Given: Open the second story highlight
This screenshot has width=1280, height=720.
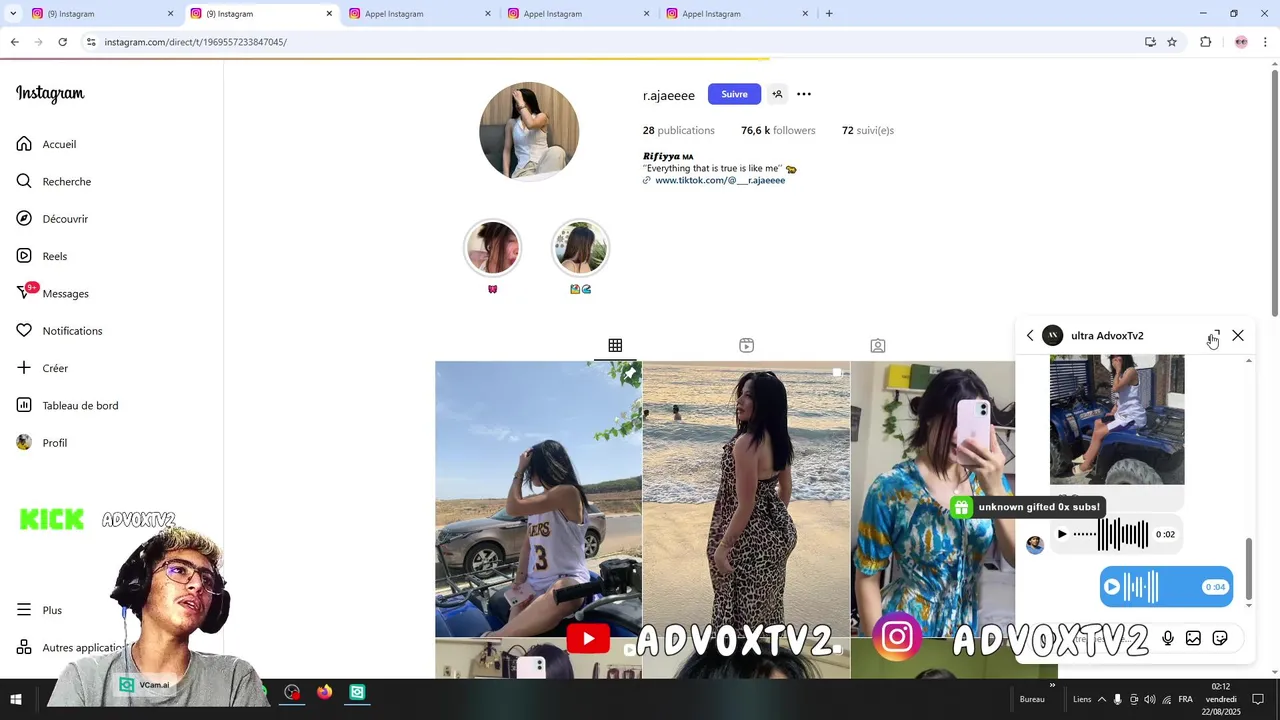Looking at the screenshot, I should [580, 248].
